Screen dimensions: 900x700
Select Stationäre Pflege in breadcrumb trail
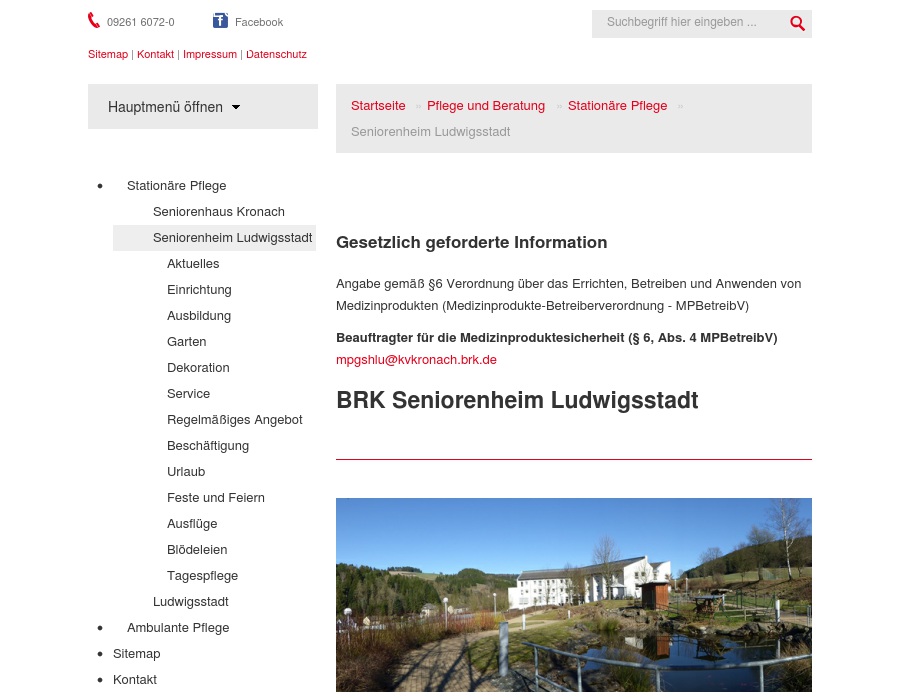tap(617, 105)
